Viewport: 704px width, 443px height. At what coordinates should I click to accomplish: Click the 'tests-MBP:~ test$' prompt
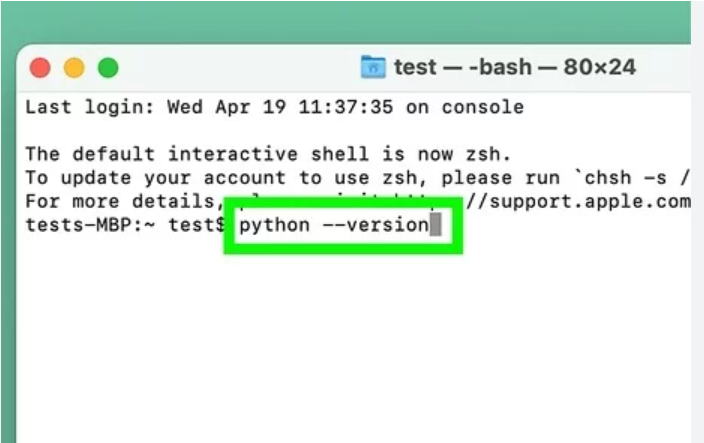[x=125, y=225]
